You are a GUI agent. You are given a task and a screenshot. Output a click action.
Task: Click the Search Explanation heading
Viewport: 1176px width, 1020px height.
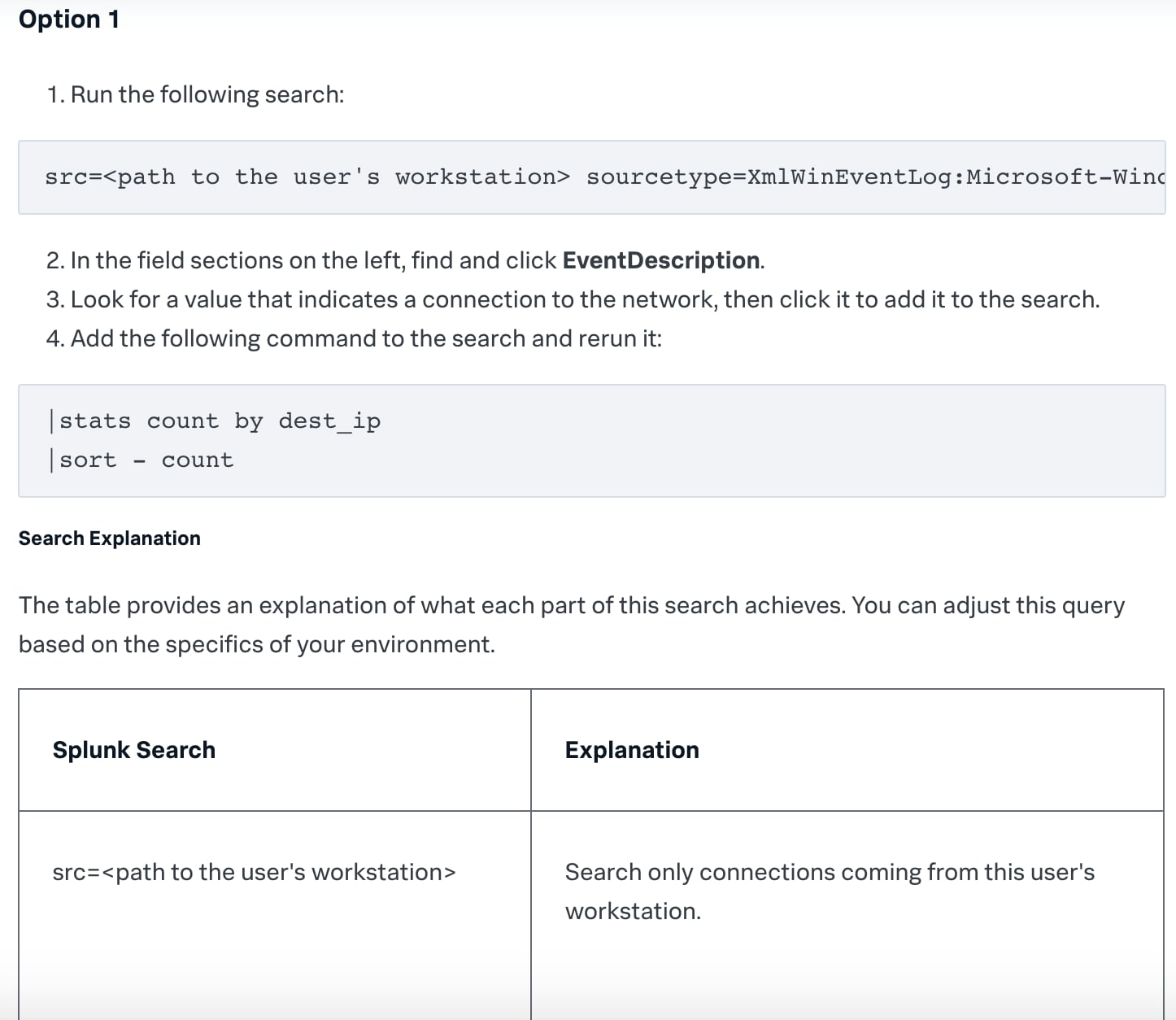click(x=110, y=538)
